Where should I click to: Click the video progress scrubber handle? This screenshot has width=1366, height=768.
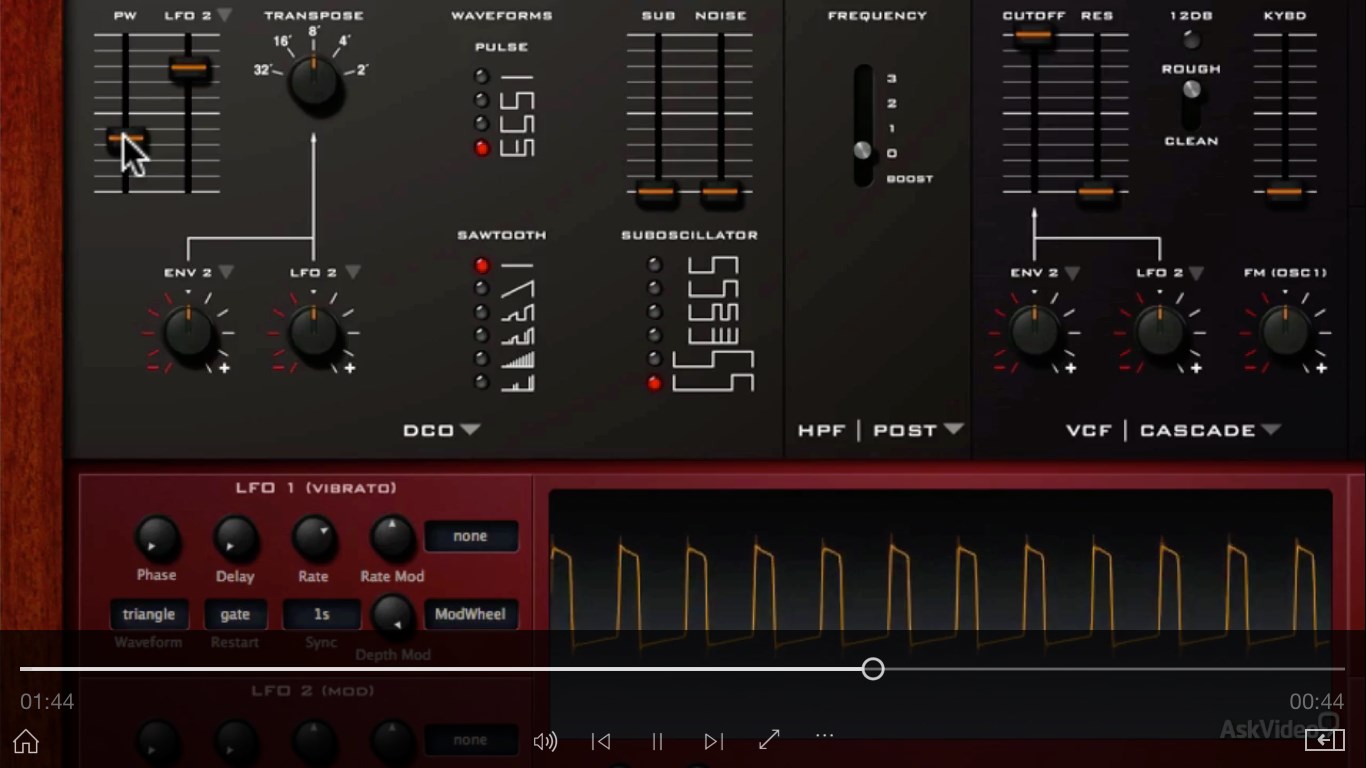point(873,669)
